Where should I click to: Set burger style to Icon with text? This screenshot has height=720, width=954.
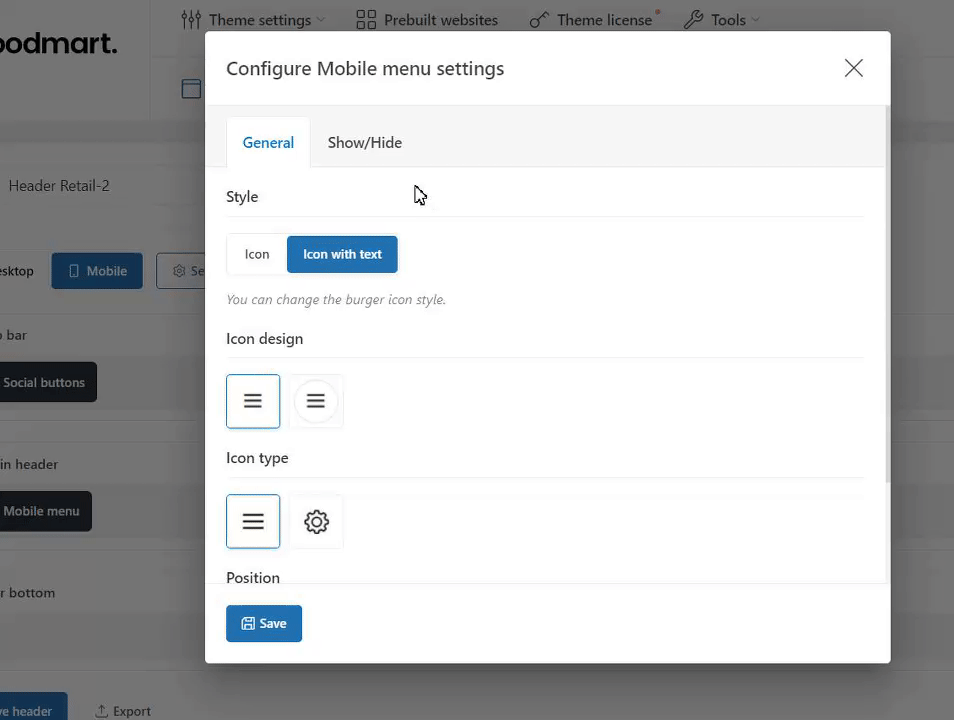point(342,254)
